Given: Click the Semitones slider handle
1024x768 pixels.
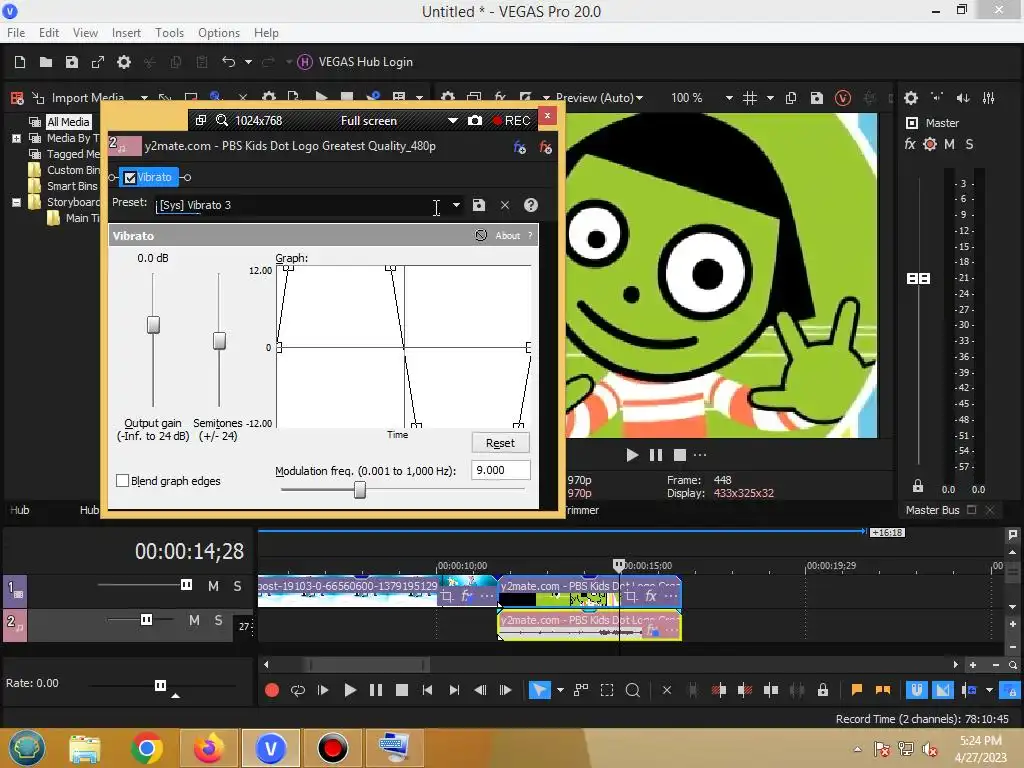Looking at the screenshot, I should pyautogui.click(x=219, y=340).
